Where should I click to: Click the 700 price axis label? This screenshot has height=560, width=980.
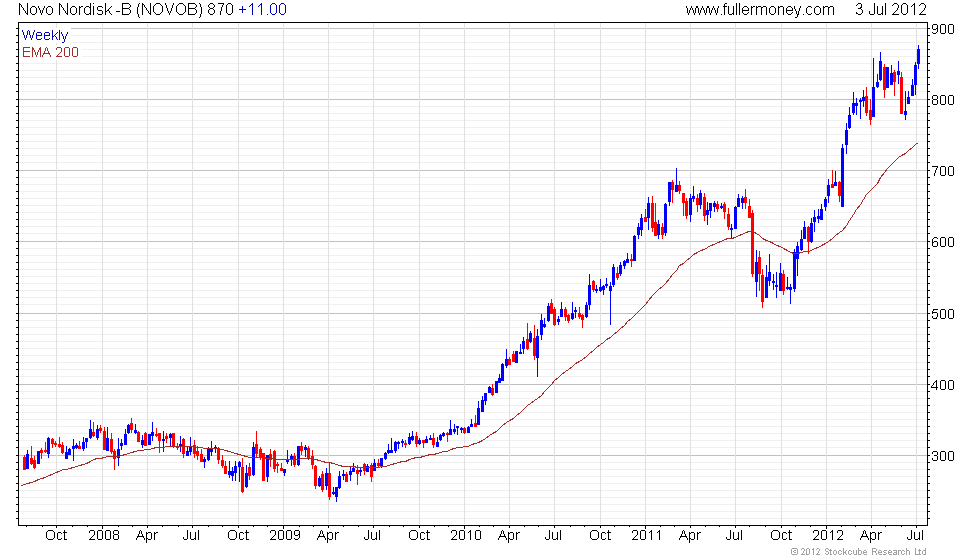(x=942, y=171)
